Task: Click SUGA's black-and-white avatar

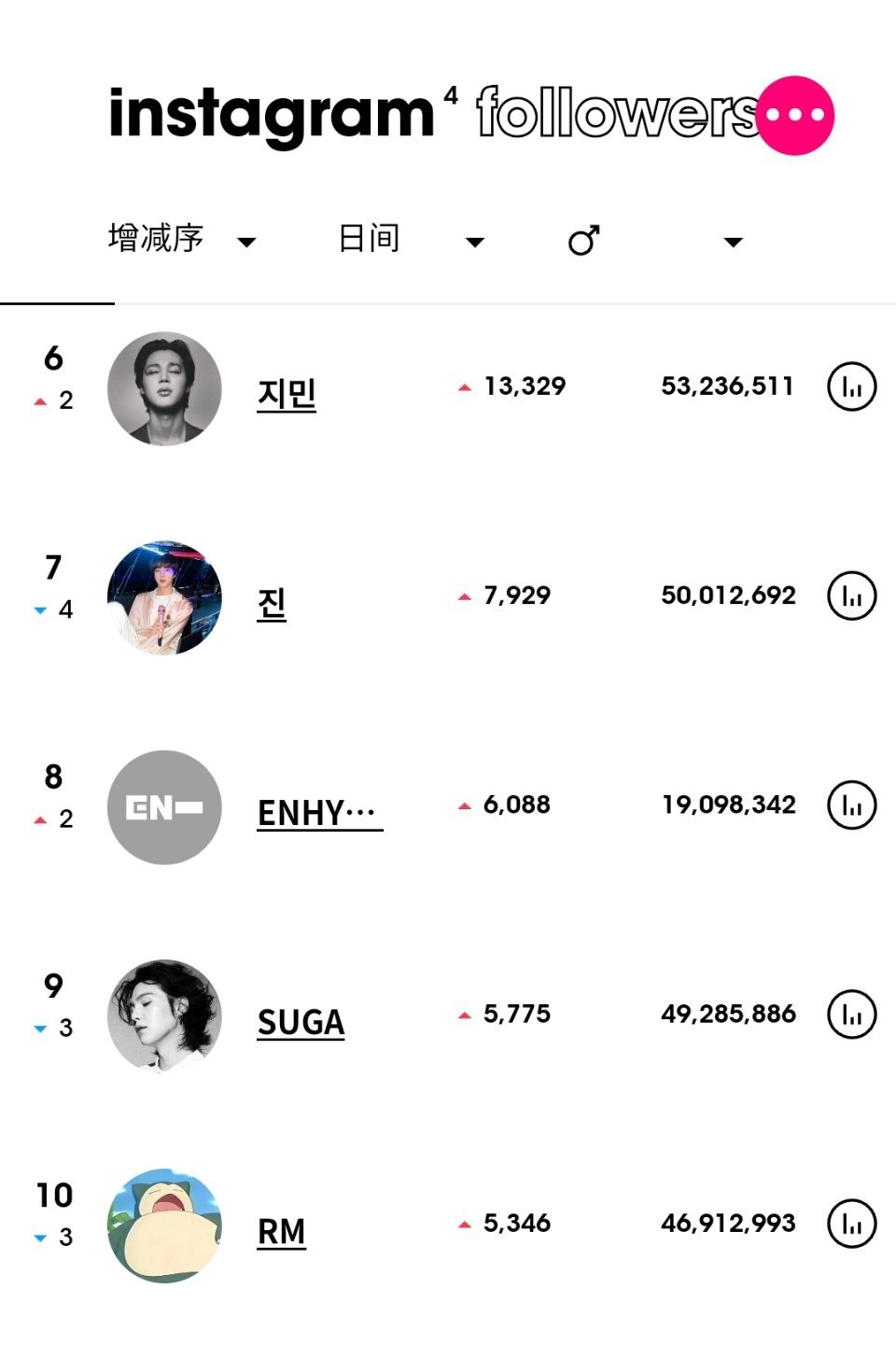Action: 164,1015
